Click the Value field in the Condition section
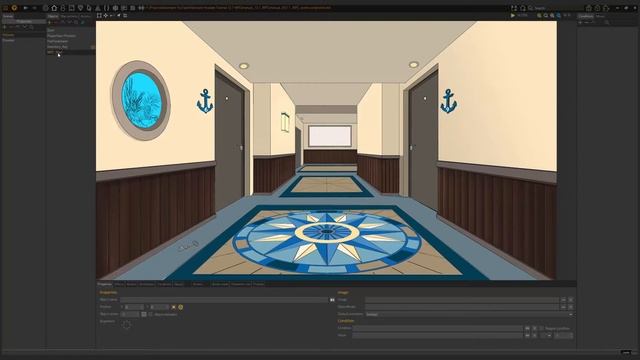 coord(438,336)
